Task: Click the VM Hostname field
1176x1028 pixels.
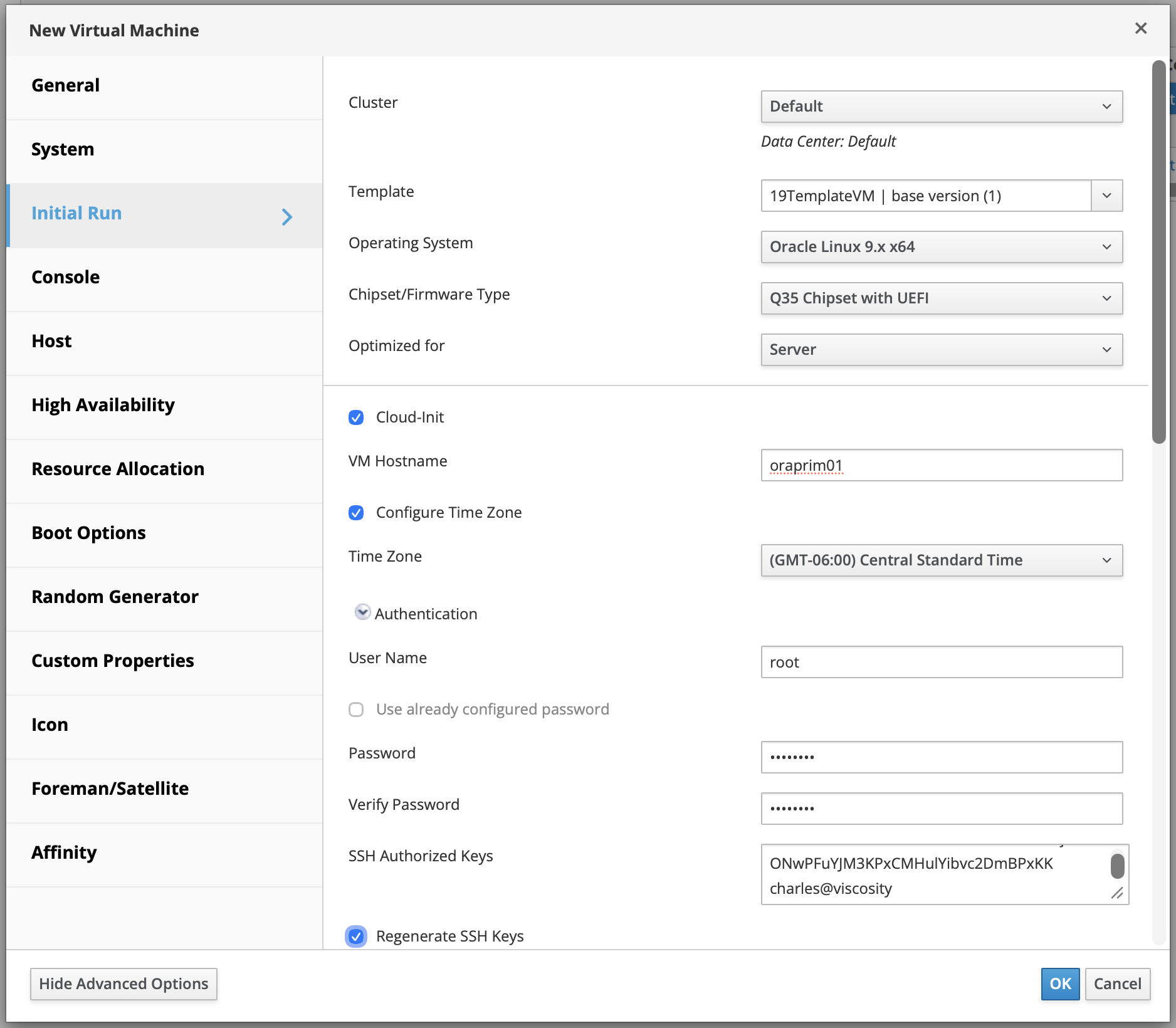Action: point(942,465)
